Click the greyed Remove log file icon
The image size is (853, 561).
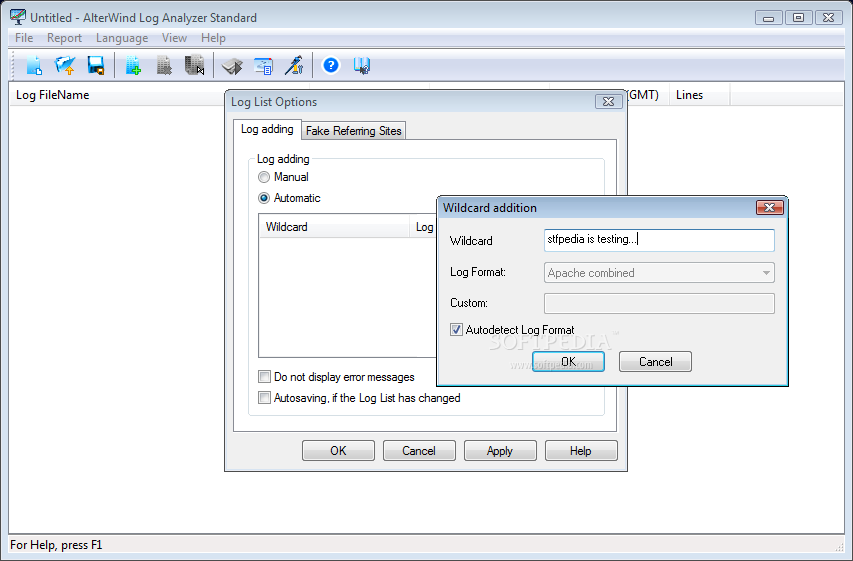[164, 66]
